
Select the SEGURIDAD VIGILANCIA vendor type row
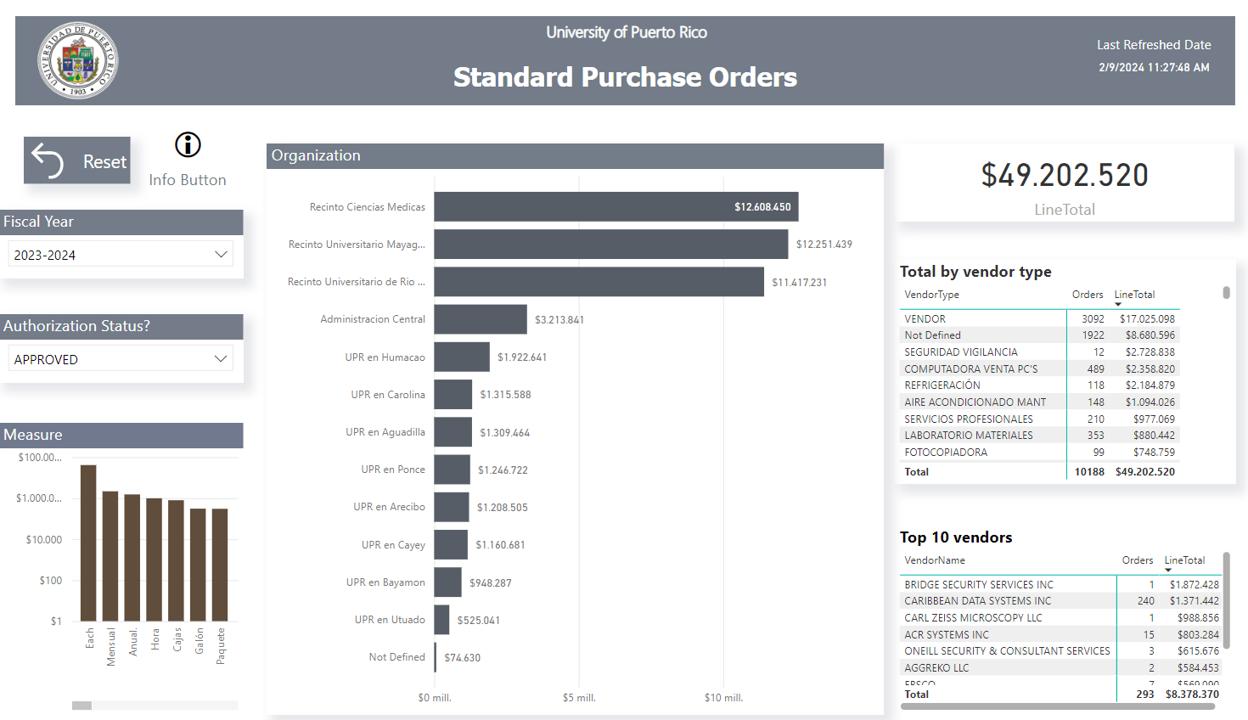pos(961,352)
